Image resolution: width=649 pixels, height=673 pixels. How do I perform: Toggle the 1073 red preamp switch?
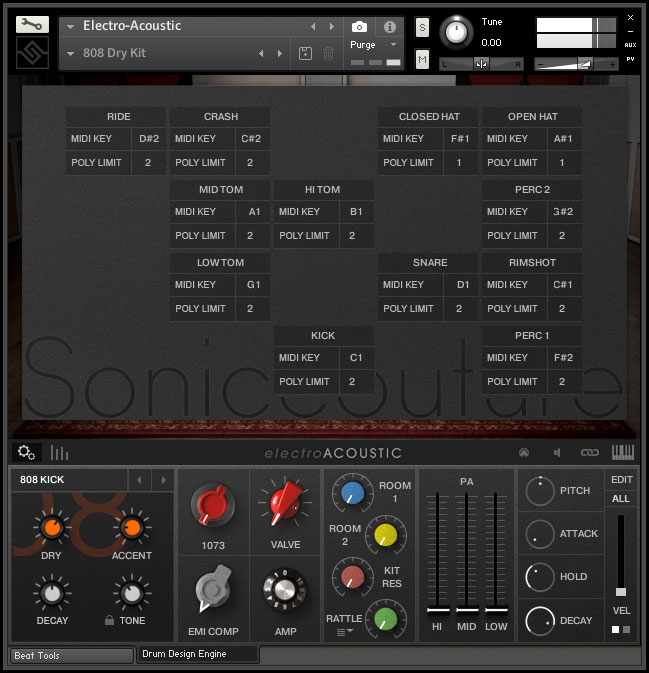coord(212,506)
